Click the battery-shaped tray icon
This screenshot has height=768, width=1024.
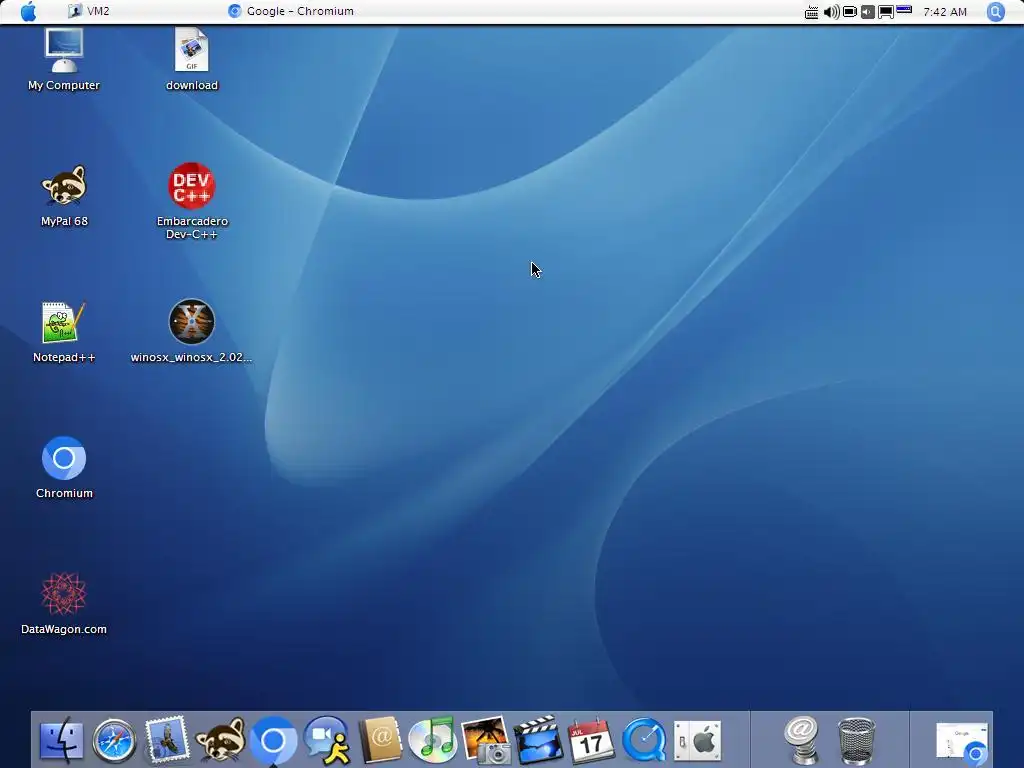[850, 12]
